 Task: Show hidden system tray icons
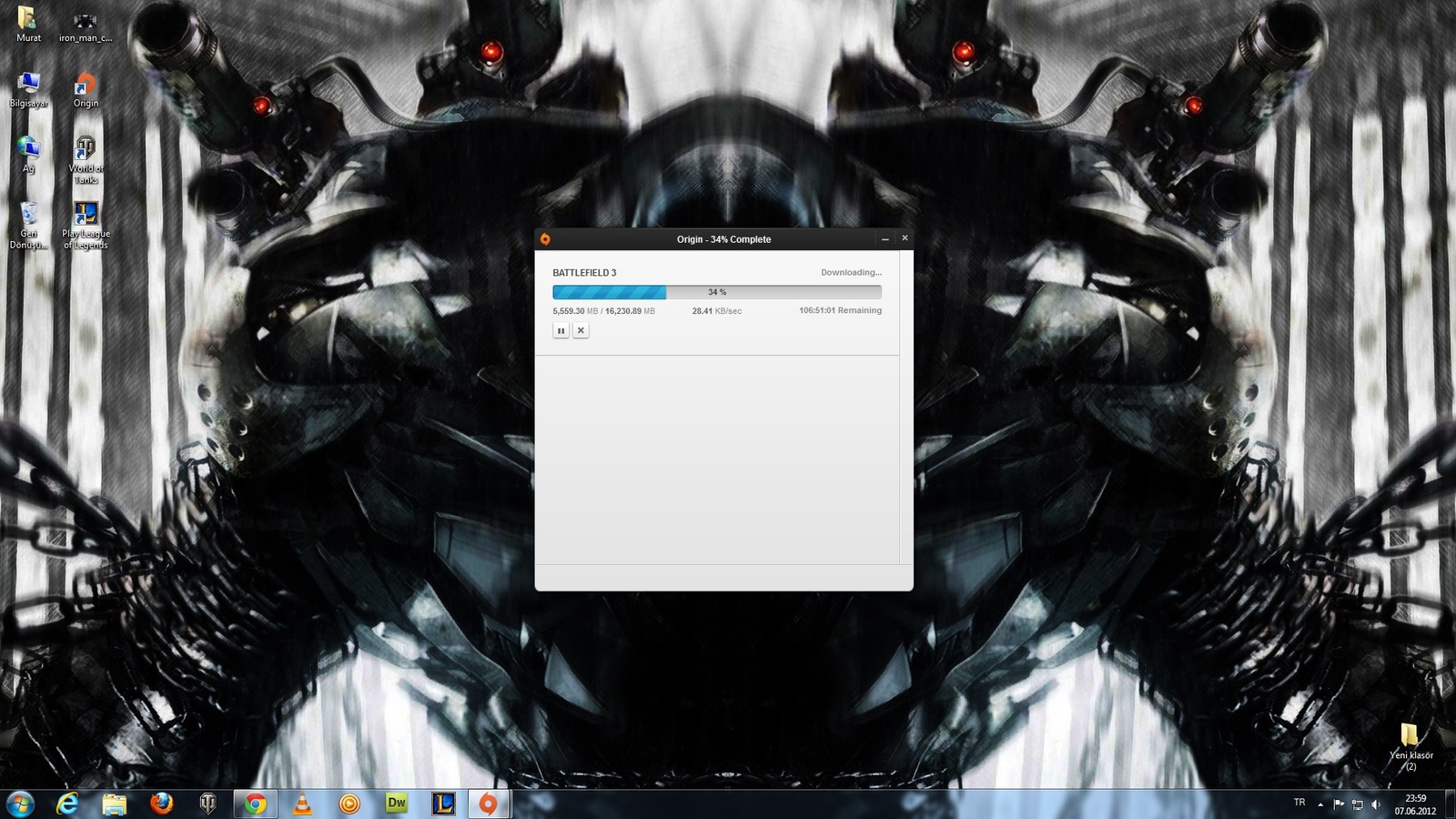pos(1320,804)
